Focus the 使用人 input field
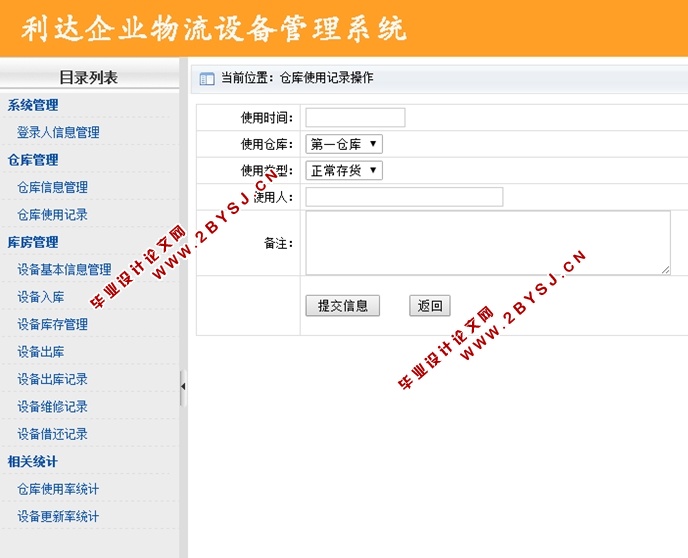The width and height of the screenshot is (688, 558). [x=404, y=197]
